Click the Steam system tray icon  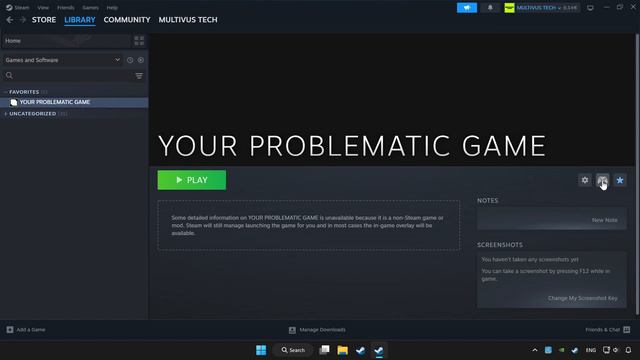[x=575, y=350]
